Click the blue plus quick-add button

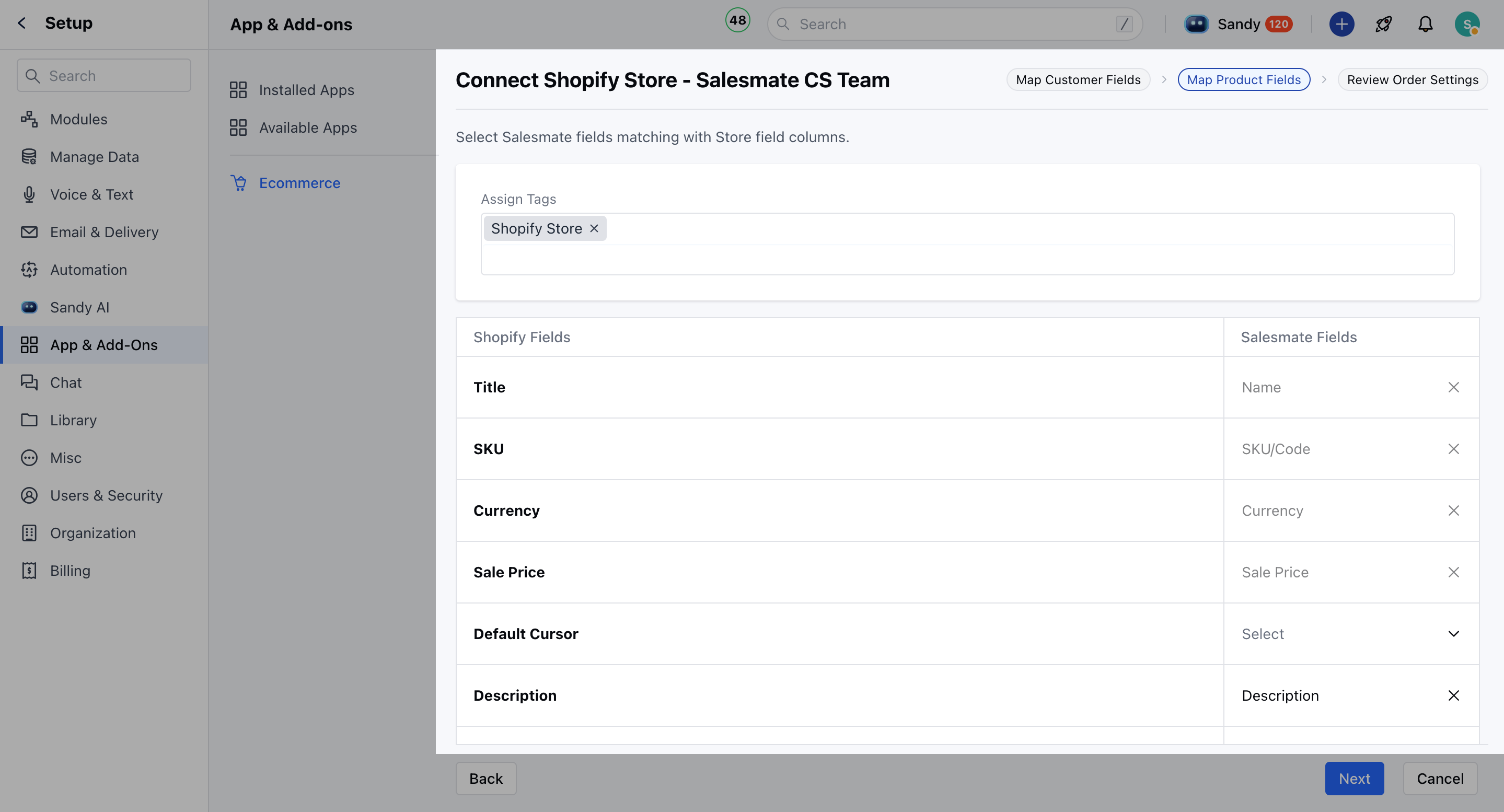[x=1341, y=24]
